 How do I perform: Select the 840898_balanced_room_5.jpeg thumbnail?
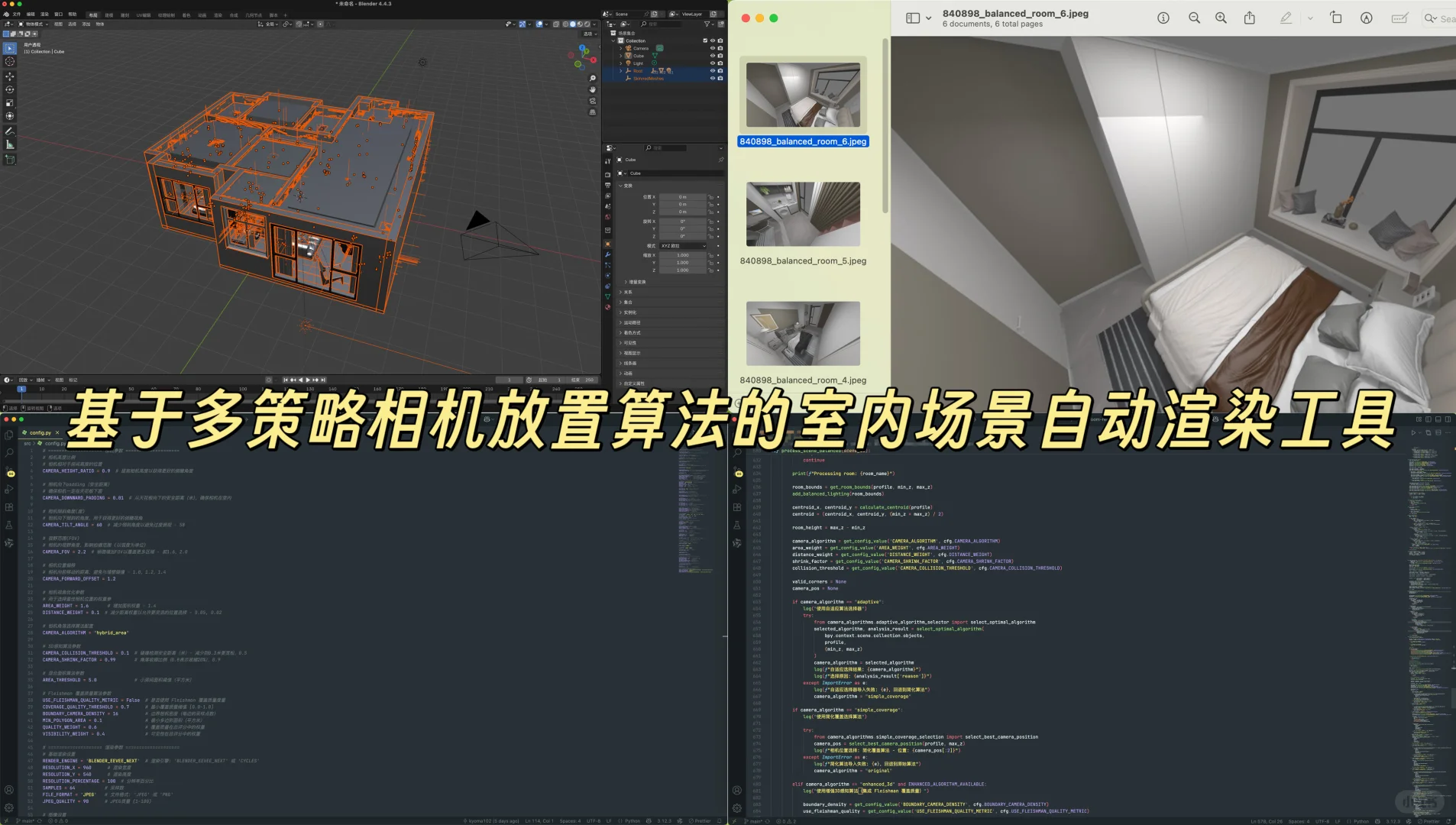803,215
